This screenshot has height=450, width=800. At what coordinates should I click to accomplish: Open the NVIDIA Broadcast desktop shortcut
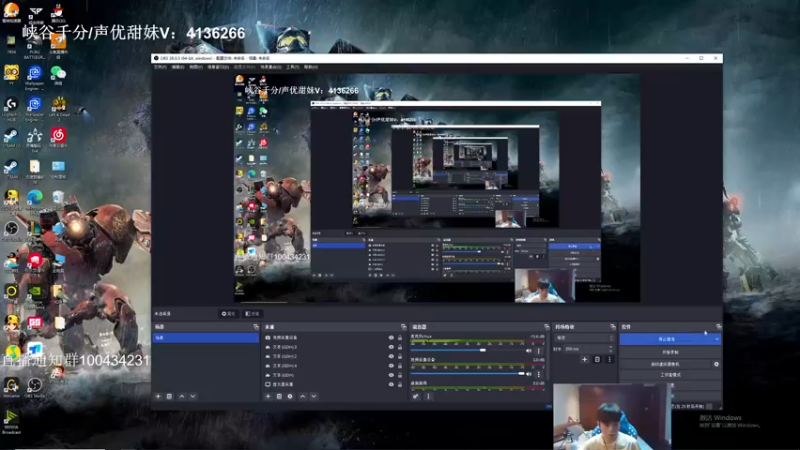point(11,421)
